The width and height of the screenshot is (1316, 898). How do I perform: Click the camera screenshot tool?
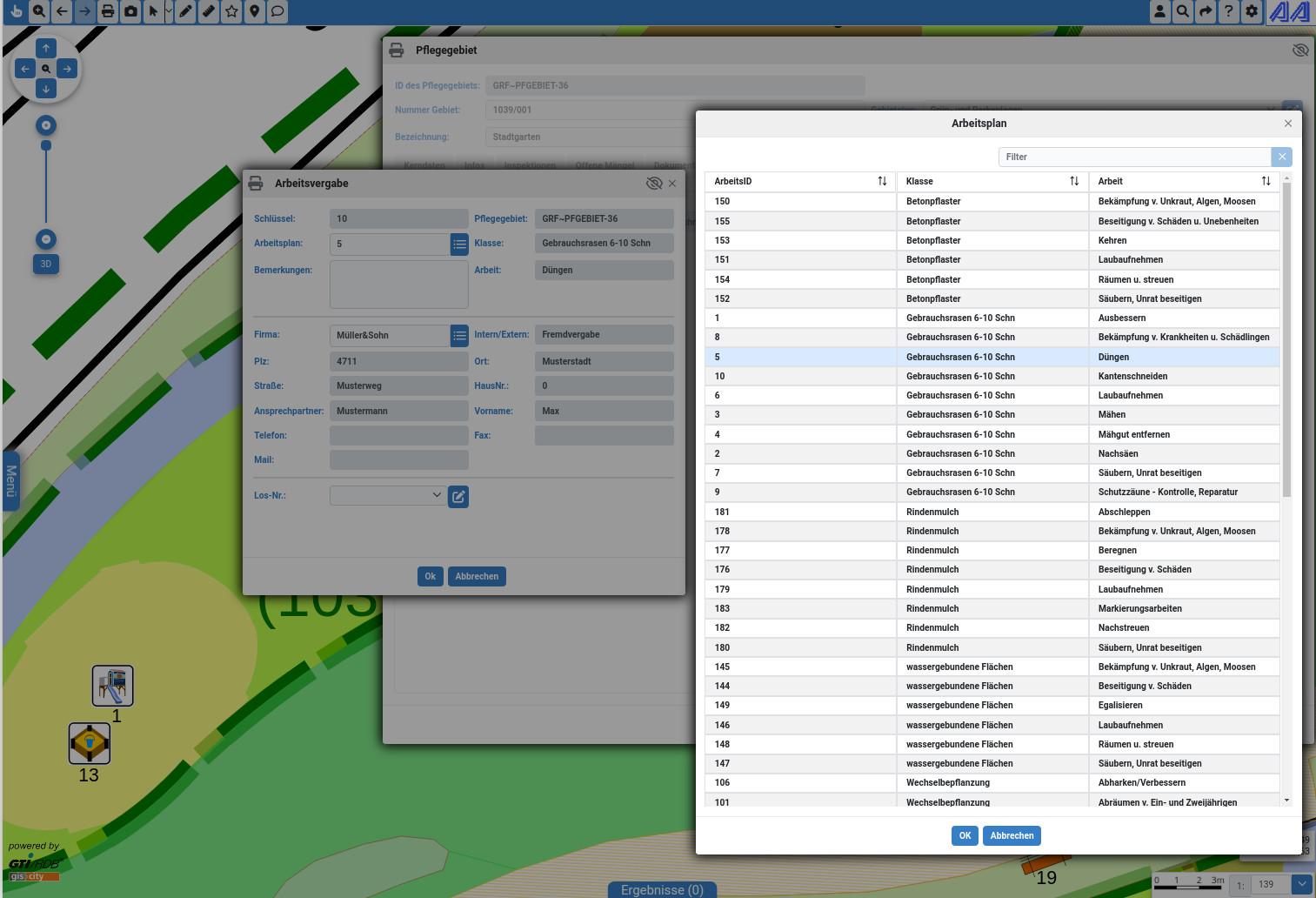[x=130, y=11]
